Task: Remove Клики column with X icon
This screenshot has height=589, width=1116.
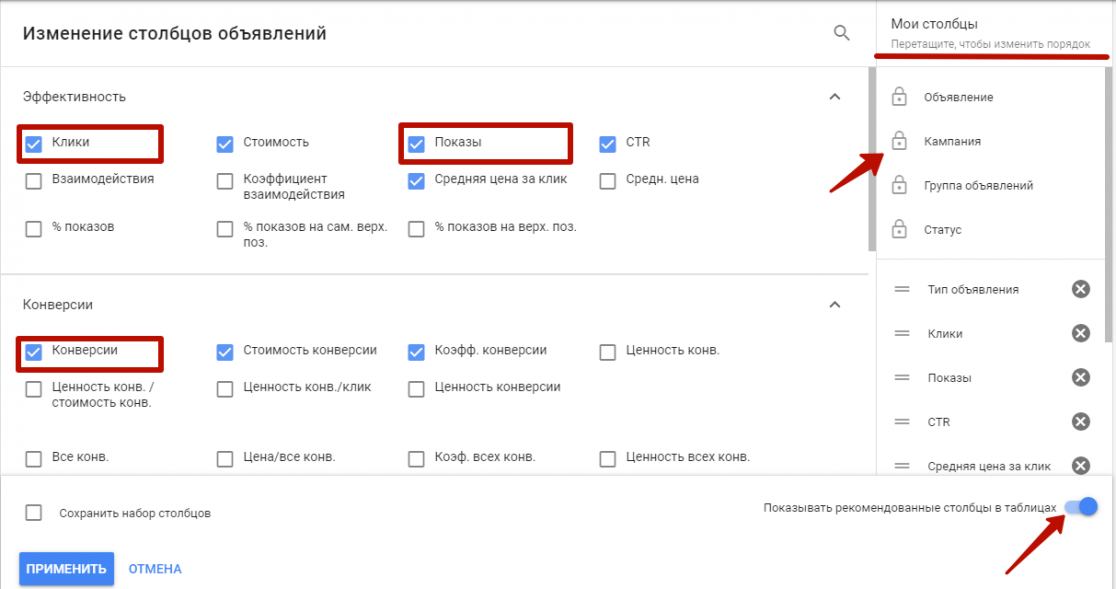Action: [x=1080, y=333]
